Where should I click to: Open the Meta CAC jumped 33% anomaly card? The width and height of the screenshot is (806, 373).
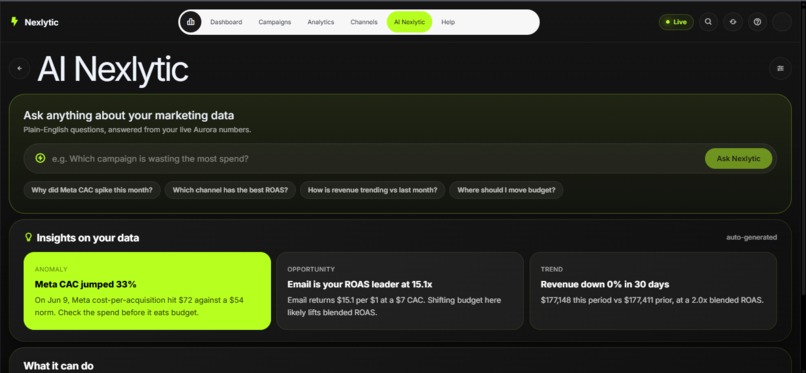coord(147,291)
